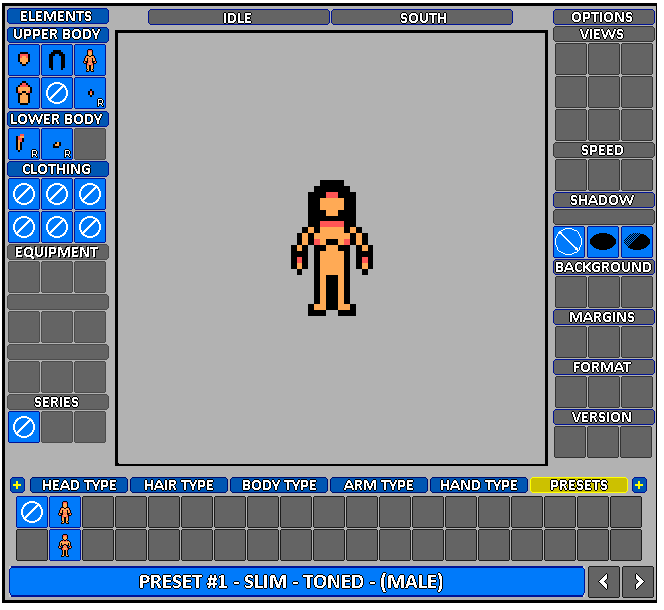Select the first-row character preset thumbnail
This screenshot has height=610, width=664.
(x=65, y=512)
